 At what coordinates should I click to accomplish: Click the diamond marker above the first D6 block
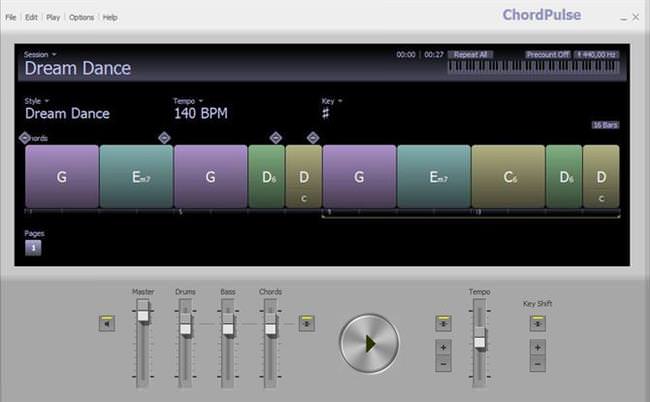click(x=276, y=138)
